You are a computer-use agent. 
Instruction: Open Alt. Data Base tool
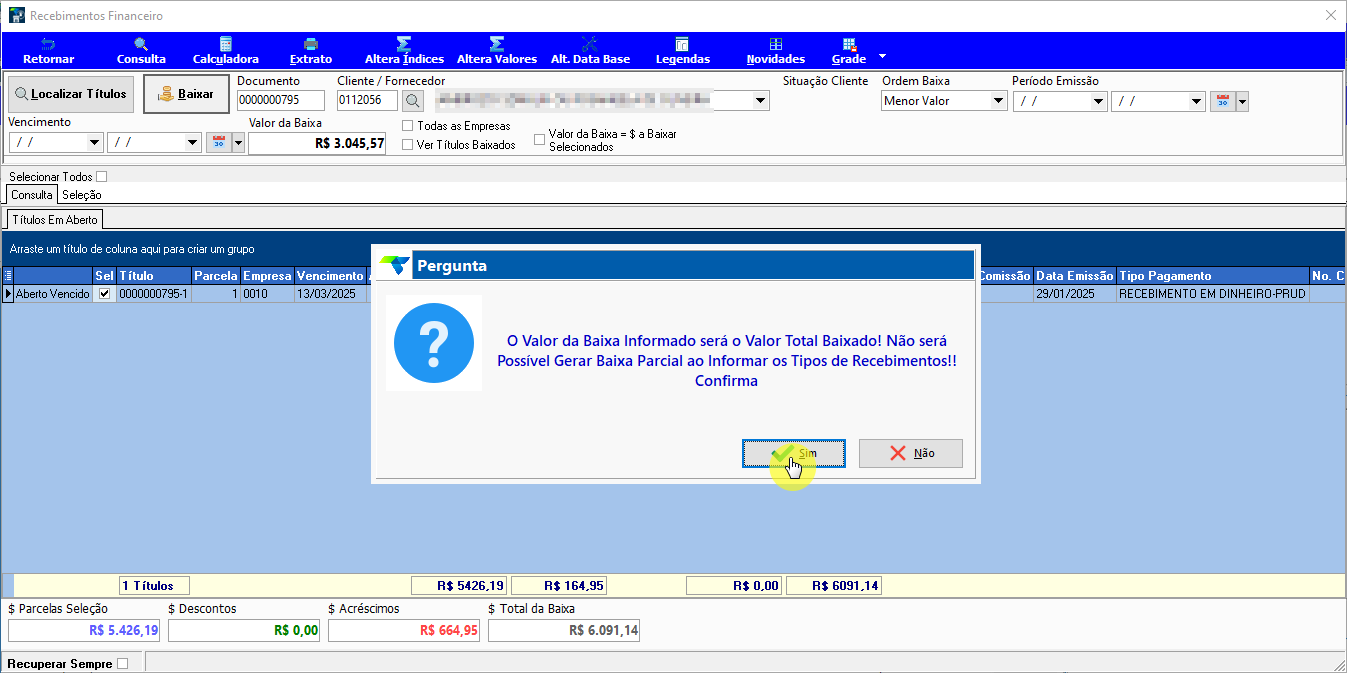point(590,51)
